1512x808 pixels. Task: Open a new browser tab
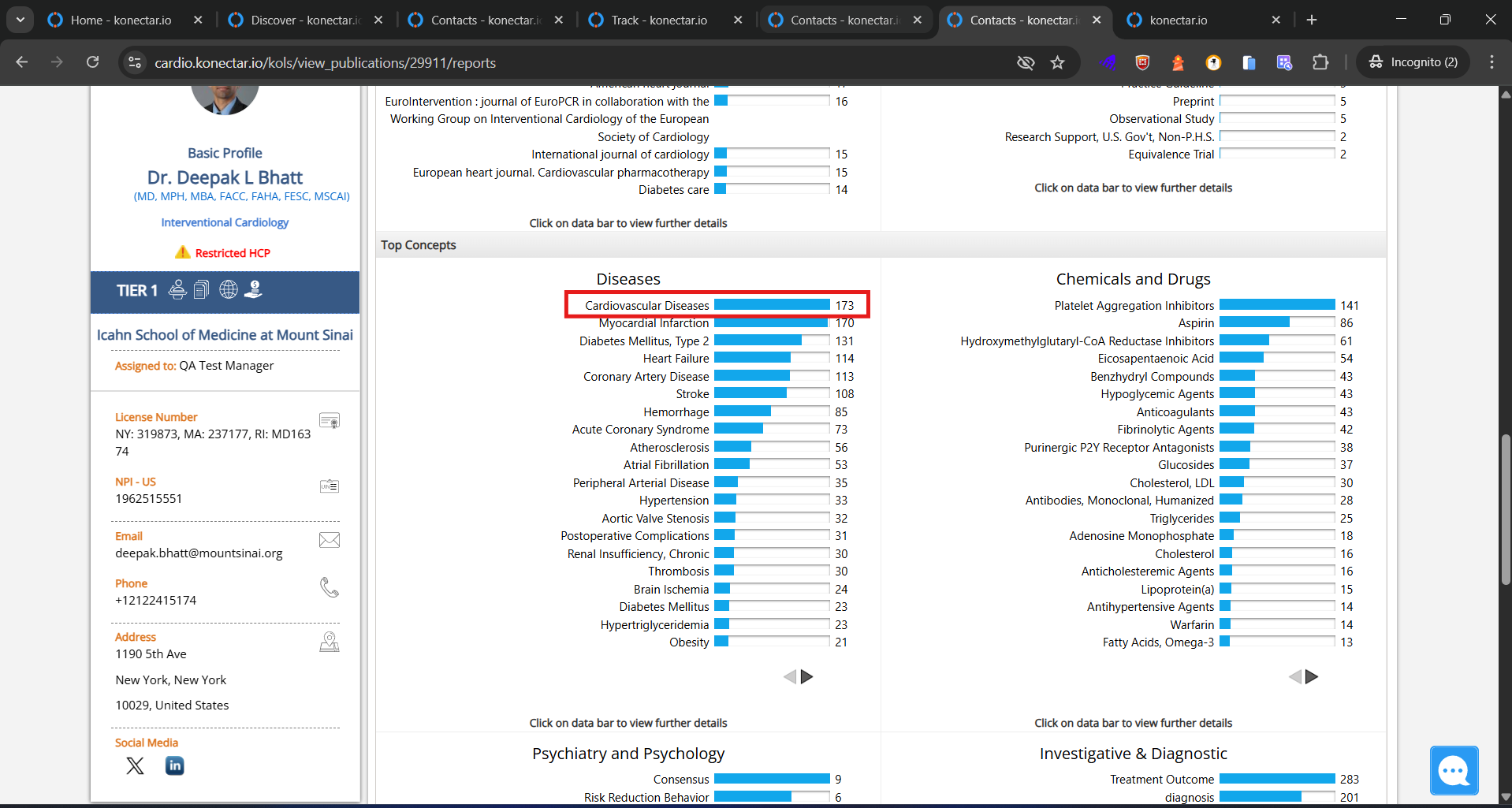[x=1312, y=20]
